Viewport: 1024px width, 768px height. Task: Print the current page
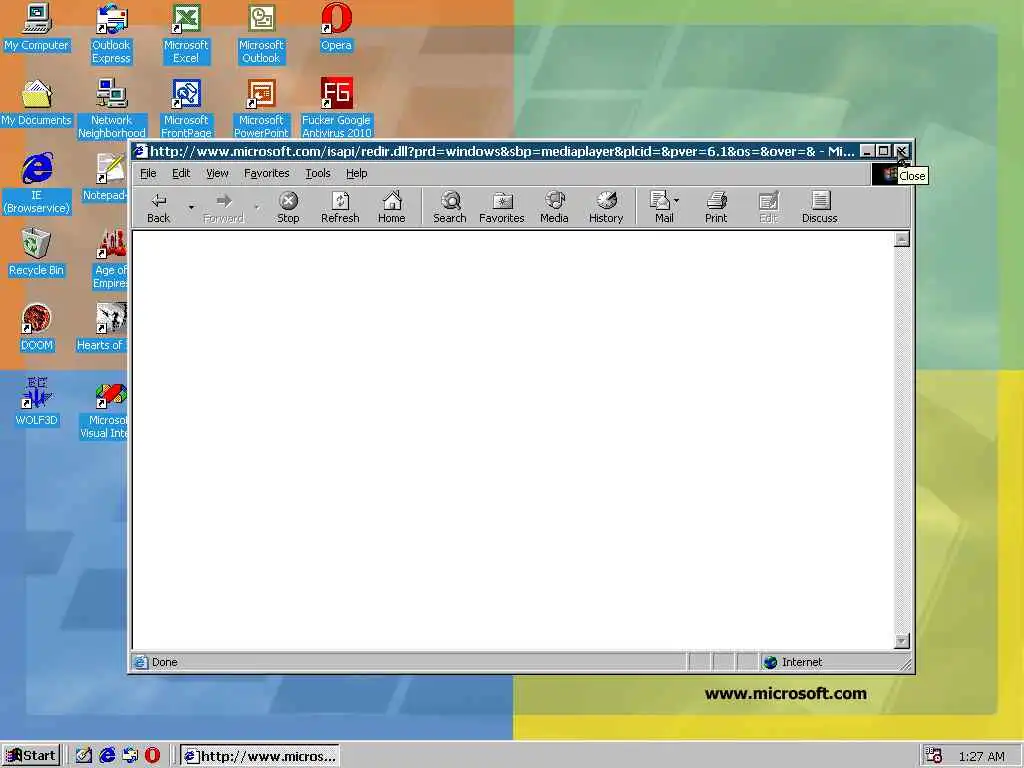(716, 208)
